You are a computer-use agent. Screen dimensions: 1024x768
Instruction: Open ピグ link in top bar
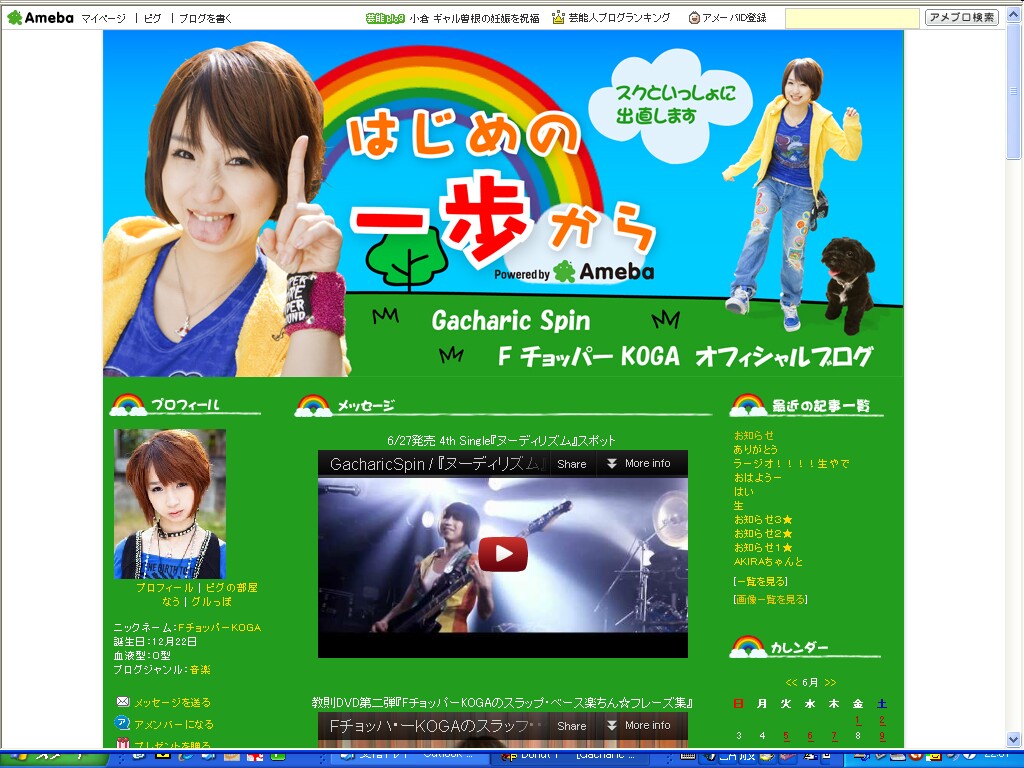pos(153,18)
